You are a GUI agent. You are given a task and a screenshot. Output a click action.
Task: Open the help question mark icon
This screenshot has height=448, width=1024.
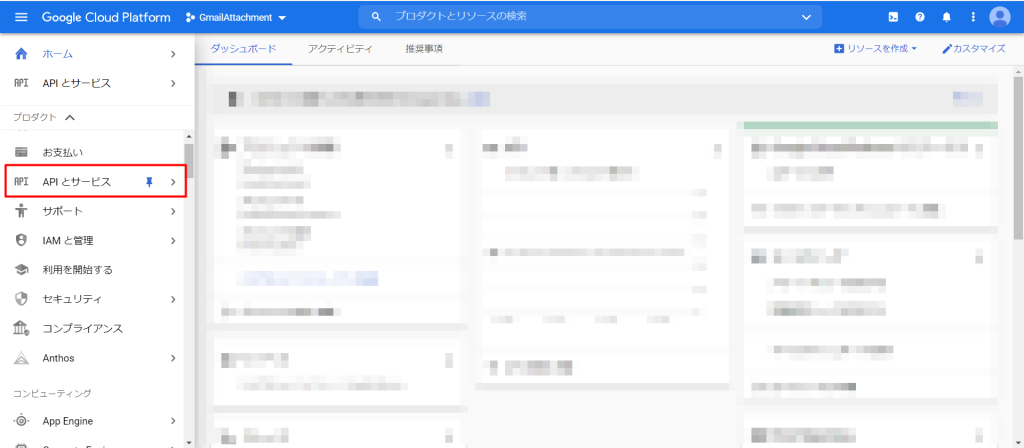tap(920, 18)
